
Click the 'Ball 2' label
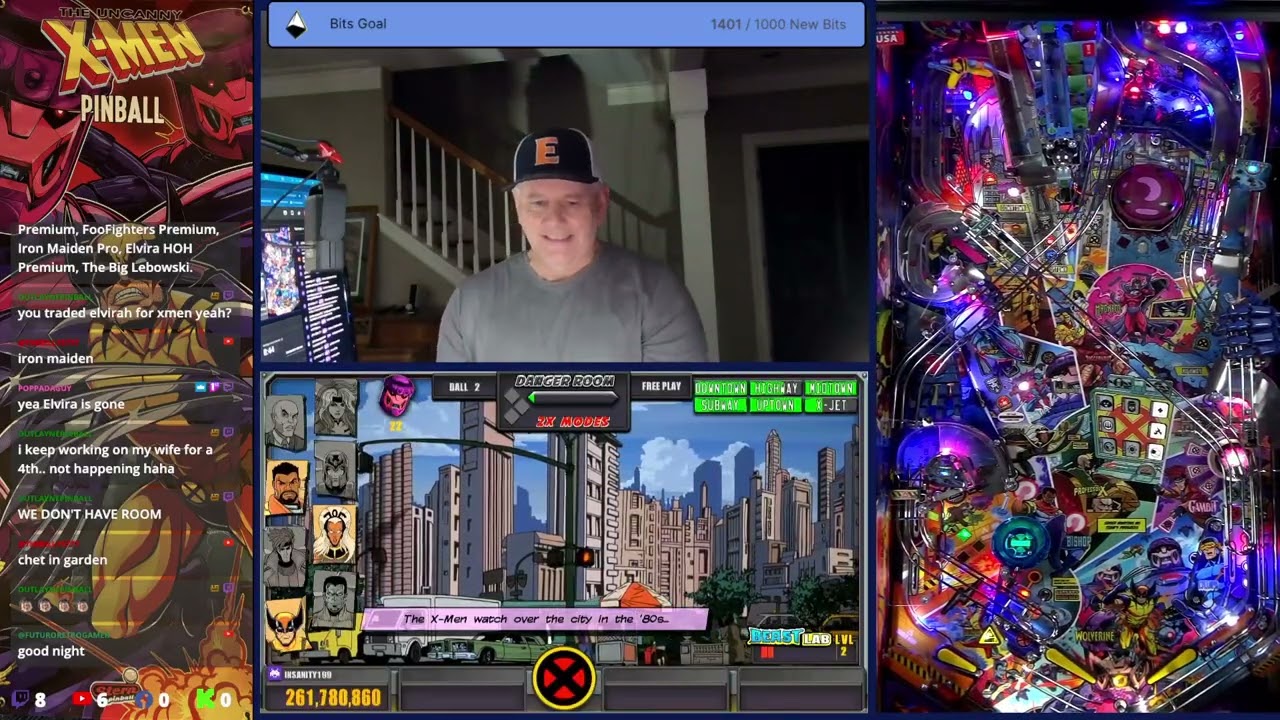[464, 387]
